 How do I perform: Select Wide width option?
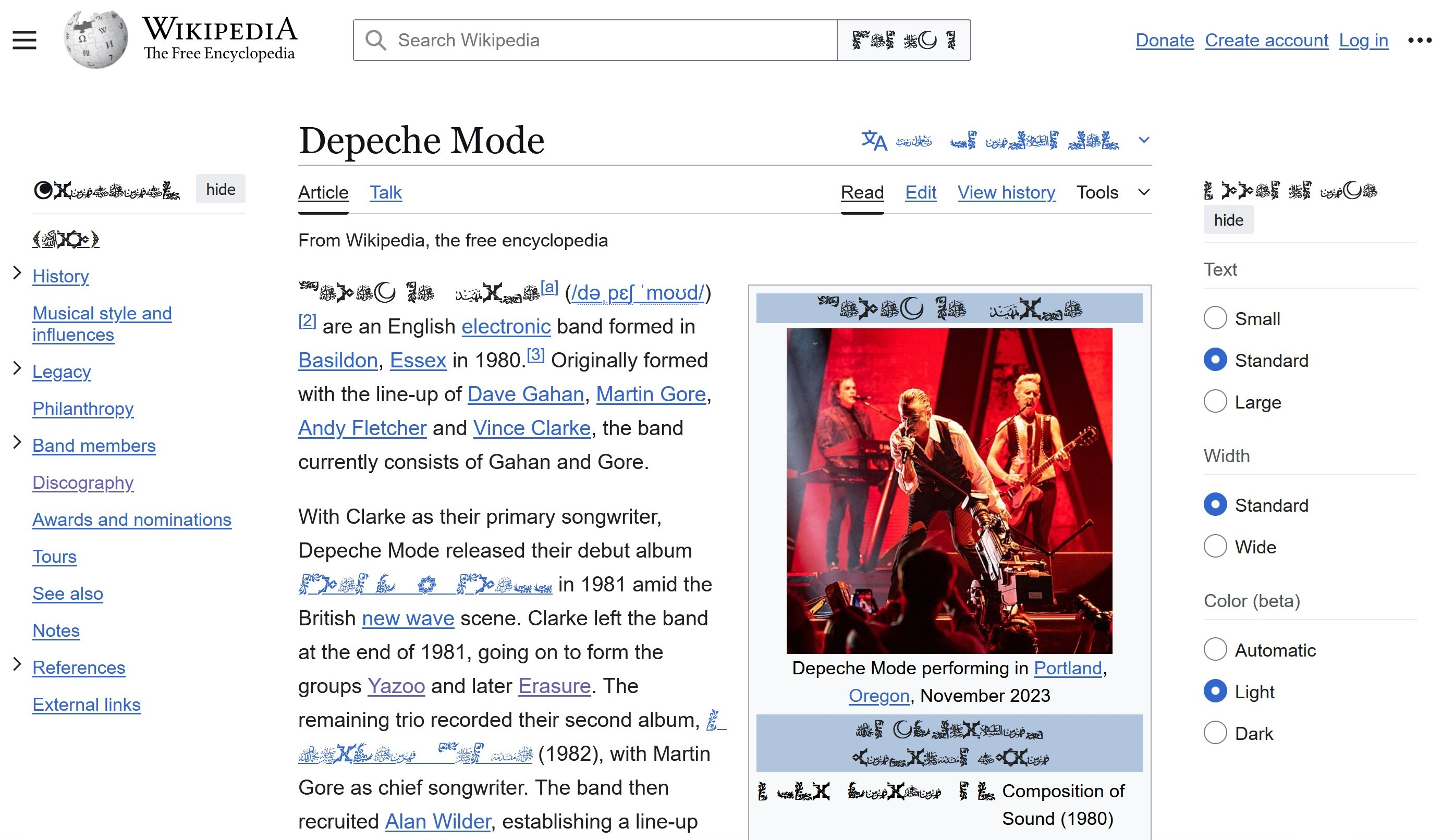coord(1215,546)
